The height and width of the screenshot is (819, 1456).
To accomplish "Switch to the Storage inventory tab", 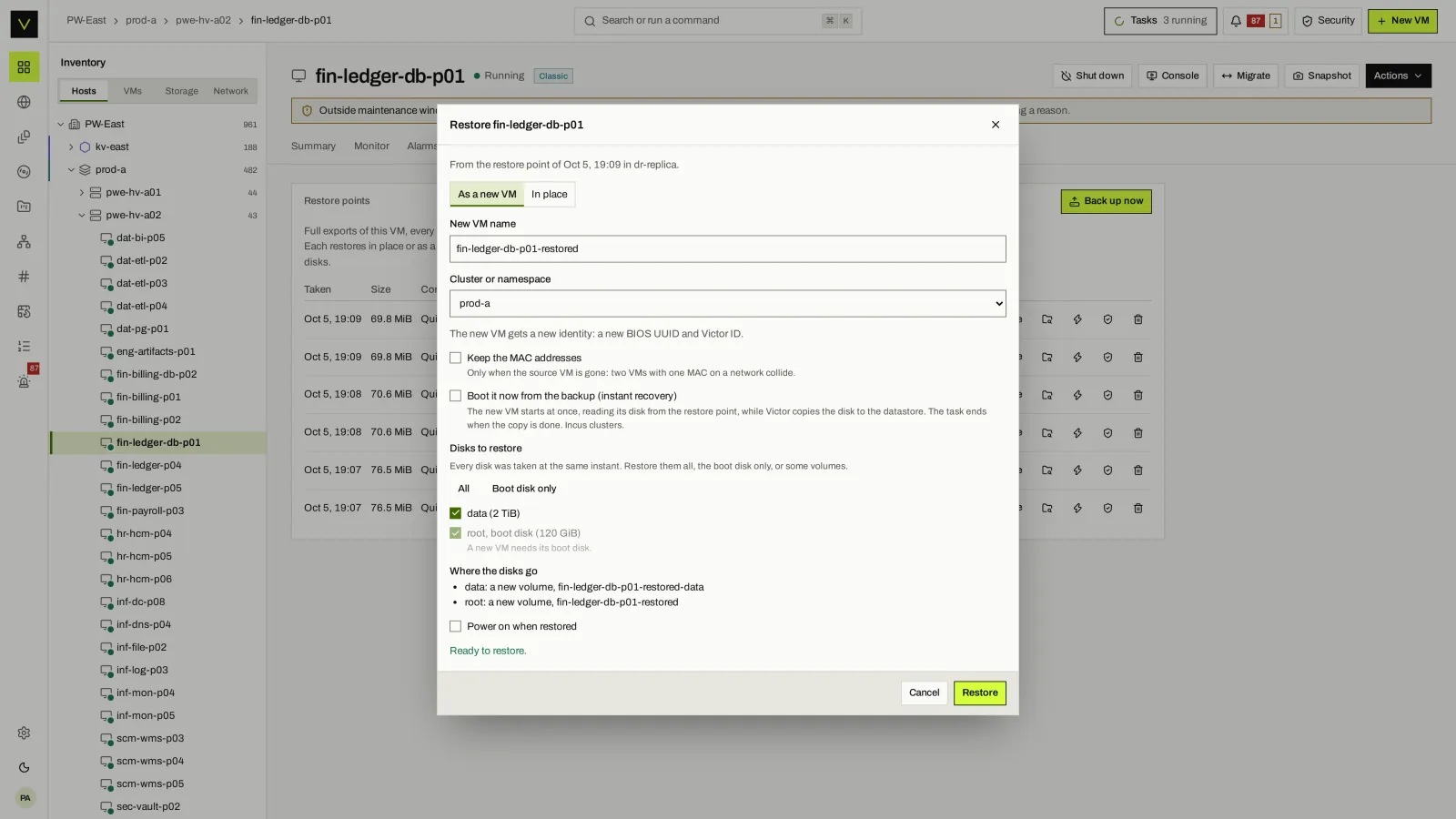I will pyautogui.click(x=181, y=91).
